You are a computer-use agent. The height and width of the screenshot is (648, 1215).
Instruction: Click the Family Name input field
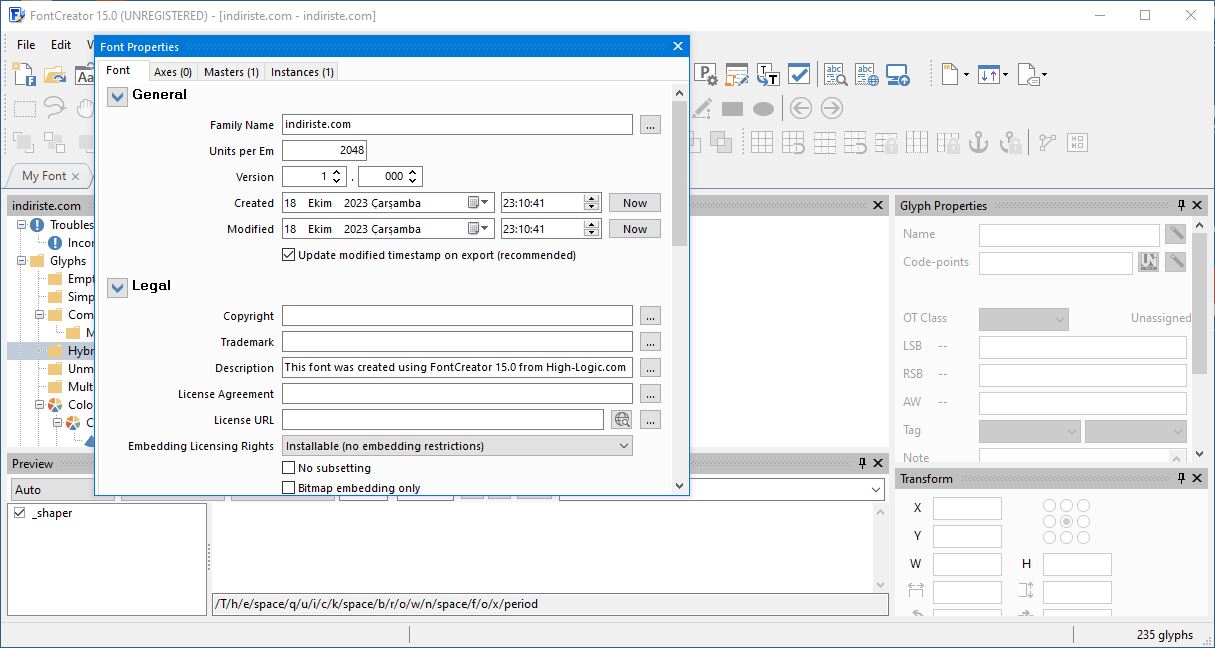pos(457,125)
